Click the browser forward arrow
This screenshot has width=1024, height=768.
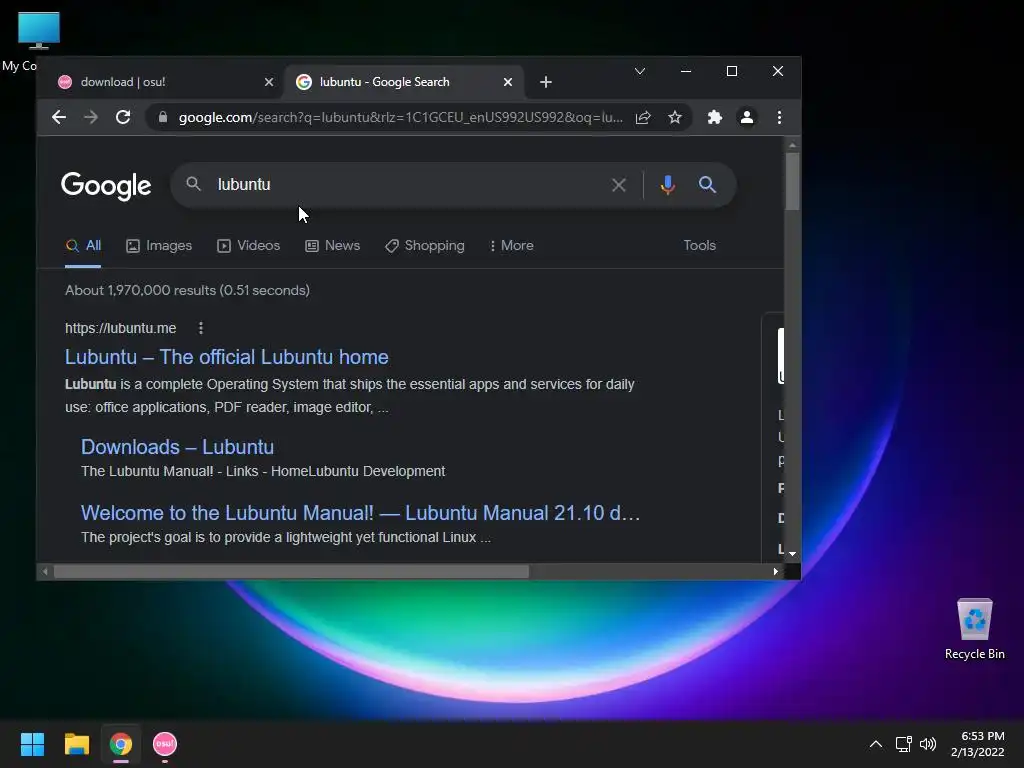91,118
